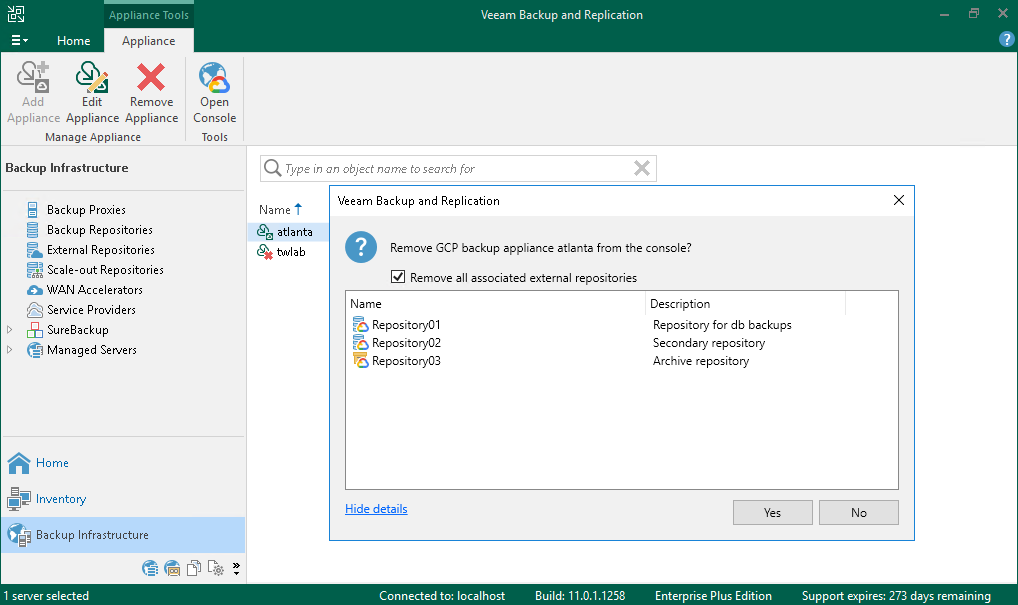Select SureBackup in the tree
The width and height of the screenshot is (1018, 605).
[78, 330]
